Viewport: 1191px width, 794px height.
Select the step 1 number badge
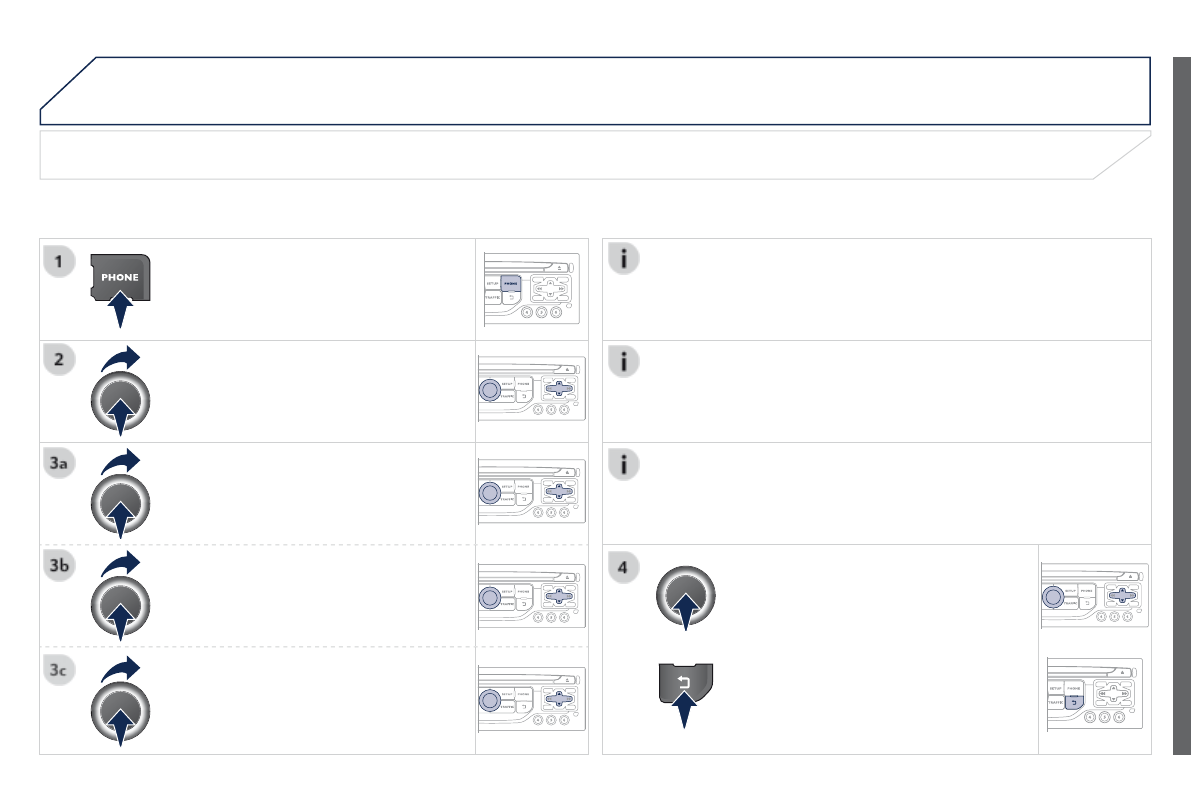[x=60, y=262]
